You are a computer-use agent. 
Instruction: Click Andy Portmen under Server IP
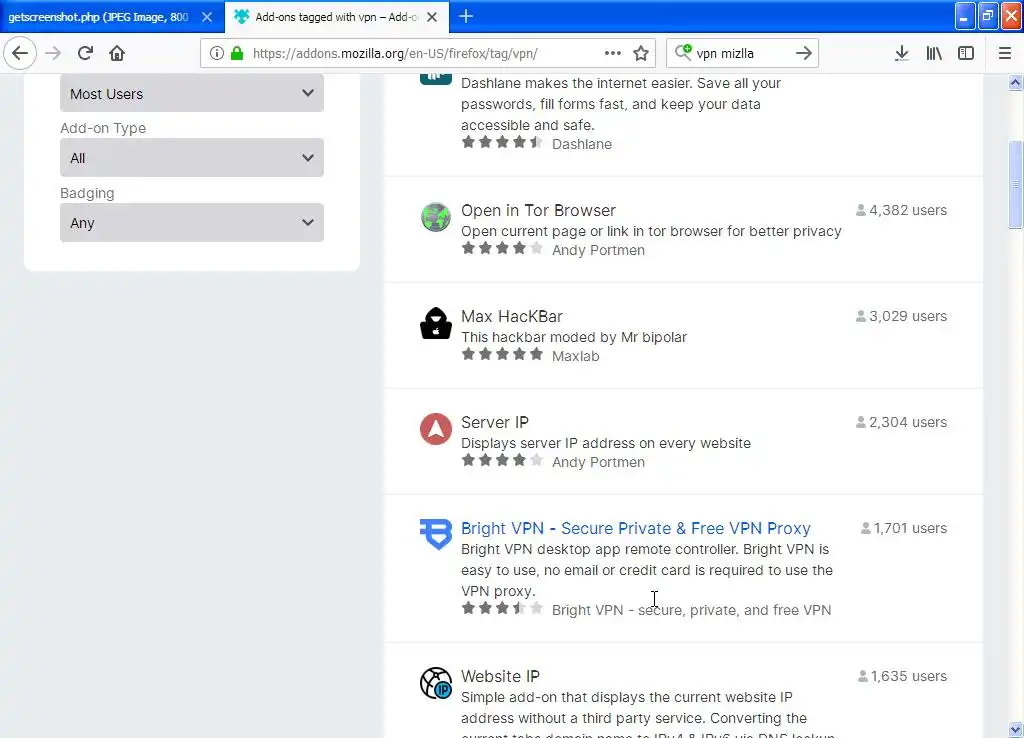[598, 462]
